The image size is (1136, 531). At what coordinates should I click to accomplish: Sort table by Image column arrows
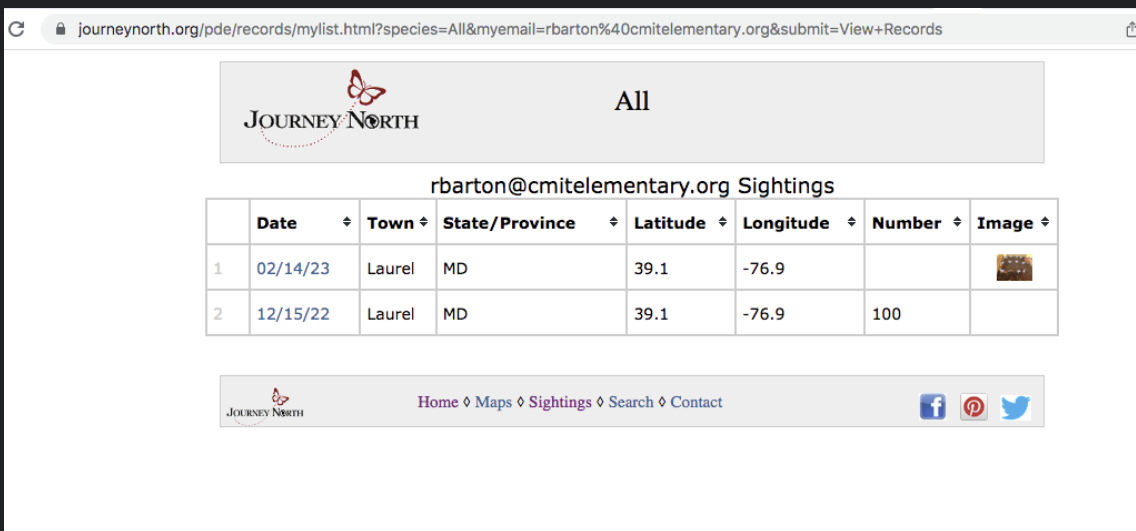pos(1045,222)
